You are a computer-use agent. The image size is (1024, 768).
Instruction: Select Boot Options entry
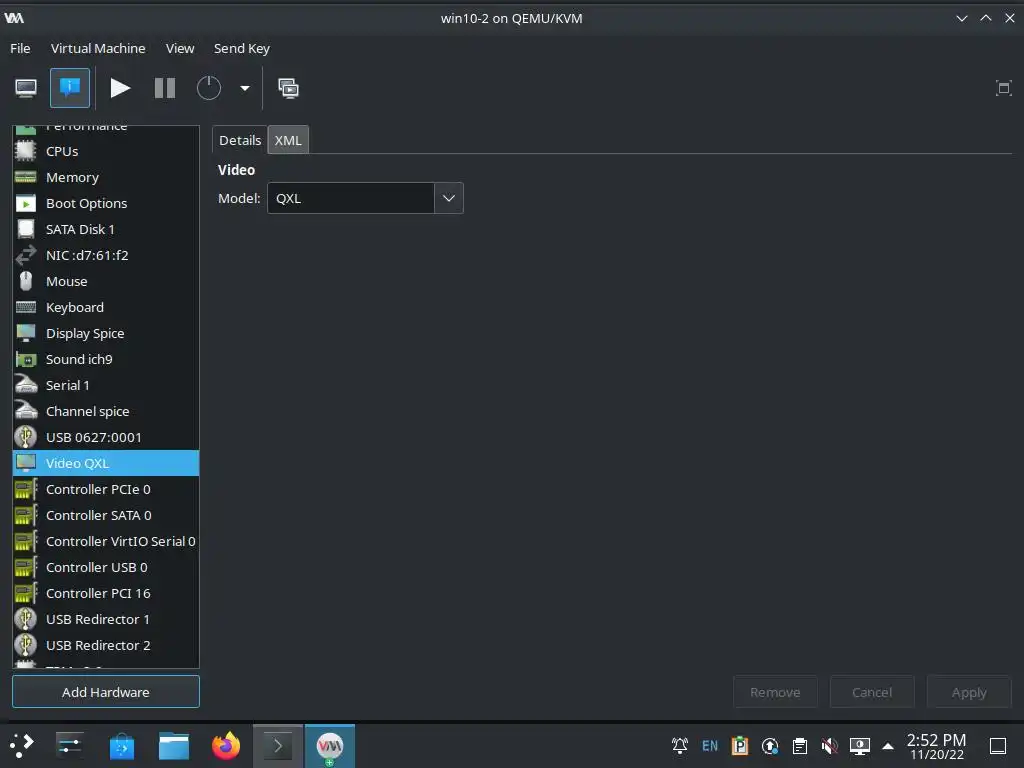(x=106, y=203)
